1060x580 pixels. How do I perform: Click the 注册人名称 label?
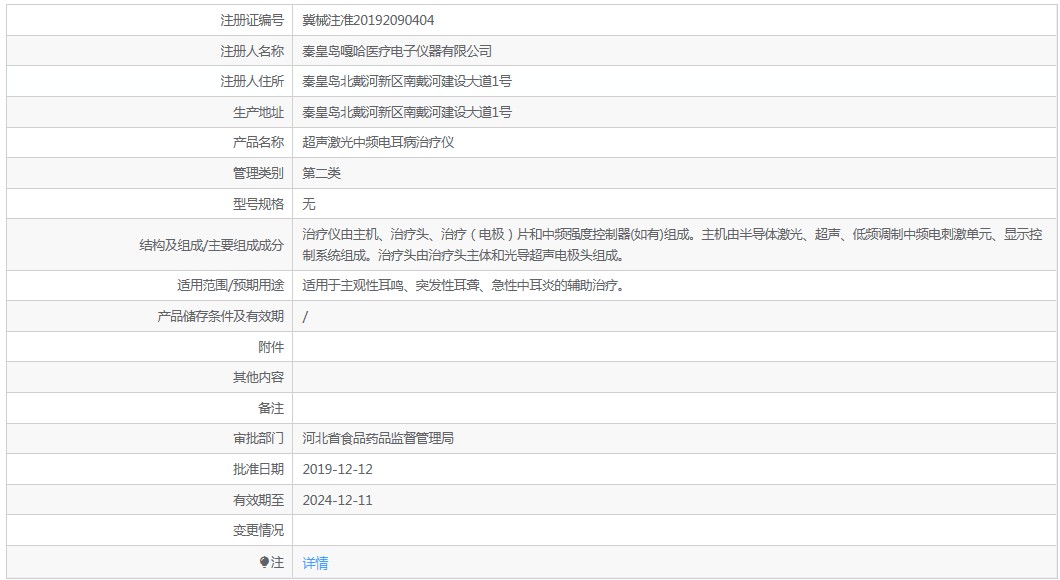pos(252,51)
